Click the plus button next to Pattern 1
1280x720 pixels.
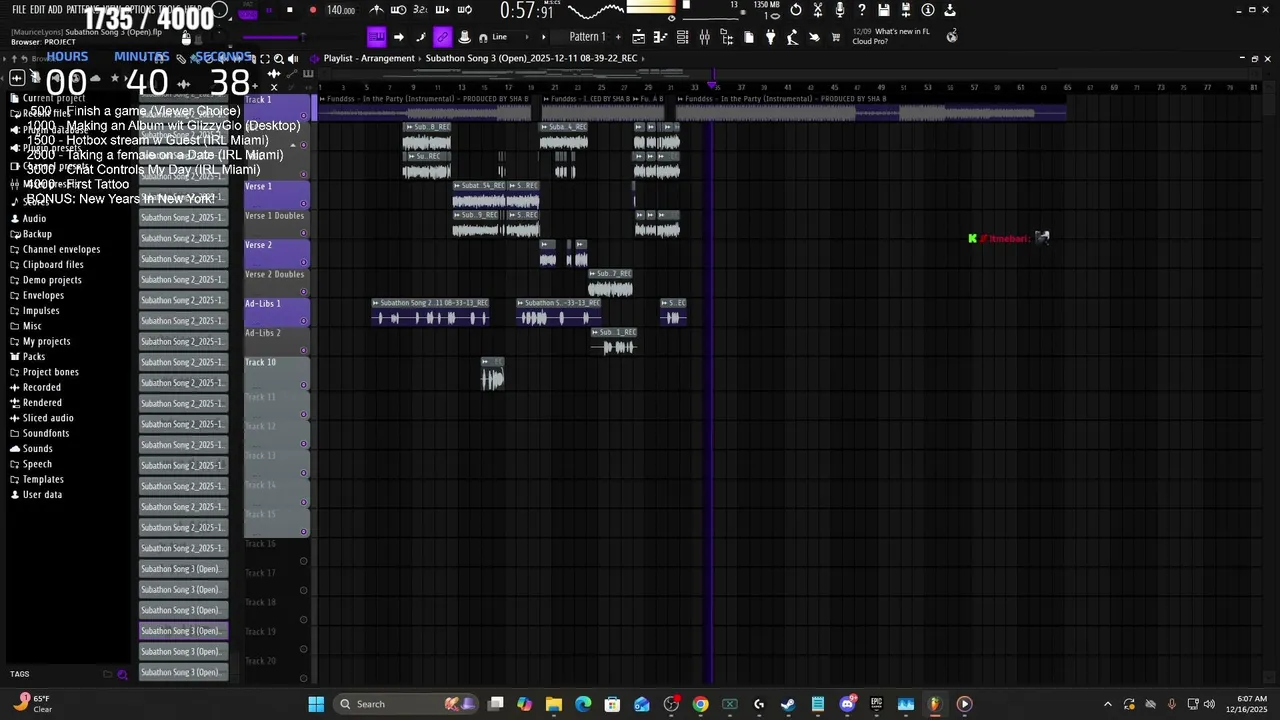pos(618,37)
